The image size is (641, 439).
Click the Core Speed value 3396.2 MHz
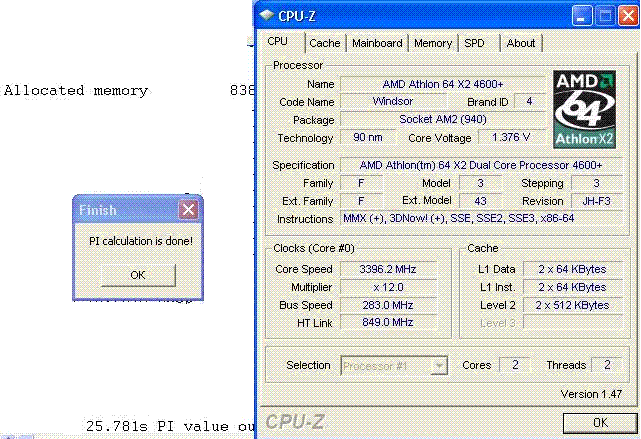point(388,269)
